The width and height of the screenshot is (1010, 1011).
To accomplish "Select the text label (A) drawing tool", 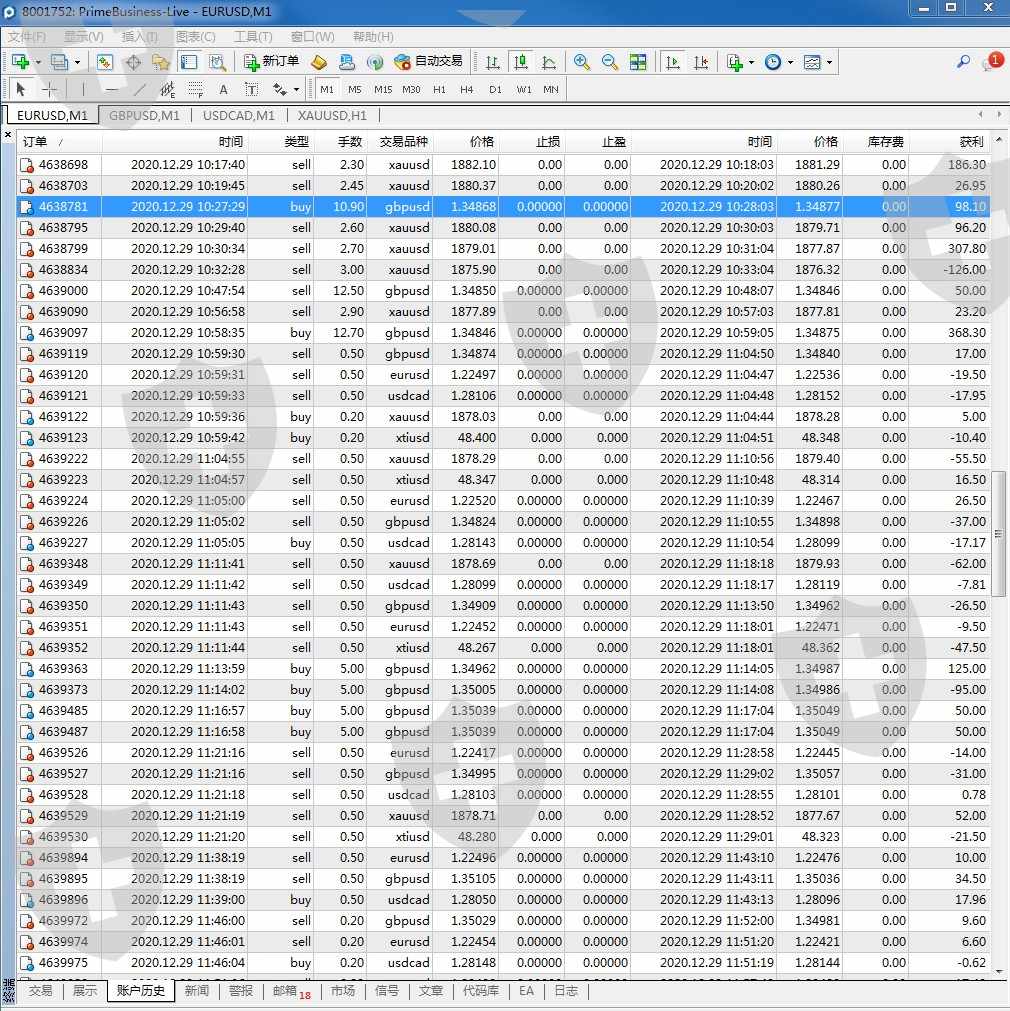I will (223, 89).
